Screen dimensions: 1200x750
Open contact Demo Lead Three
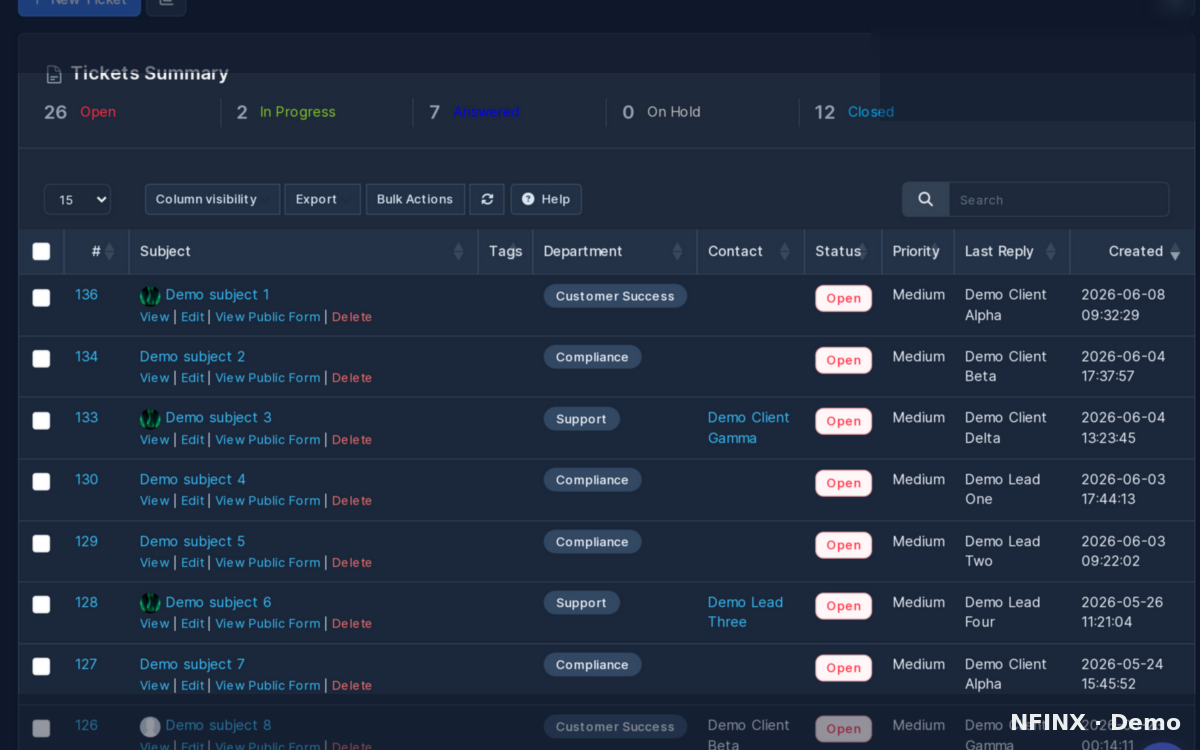(745, 612)
